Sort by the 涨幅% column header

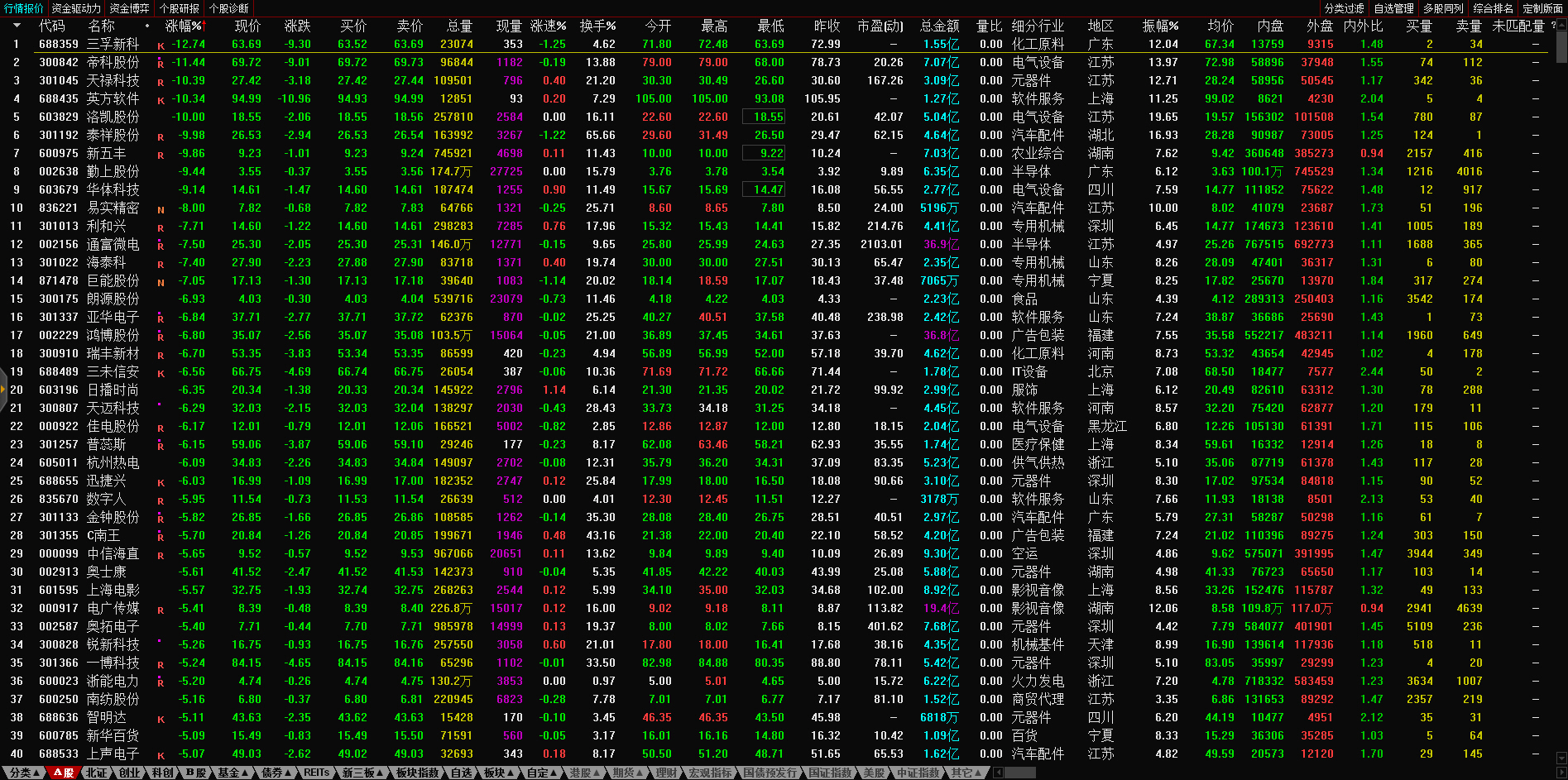coord(184,26)
